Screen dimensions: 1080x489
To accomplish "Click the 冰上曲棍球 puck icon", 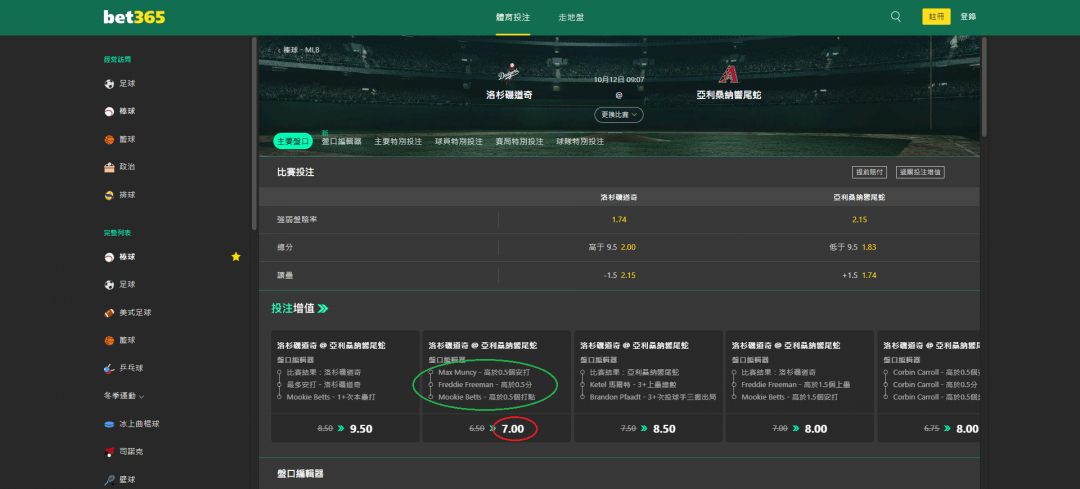I will point(109,424).
